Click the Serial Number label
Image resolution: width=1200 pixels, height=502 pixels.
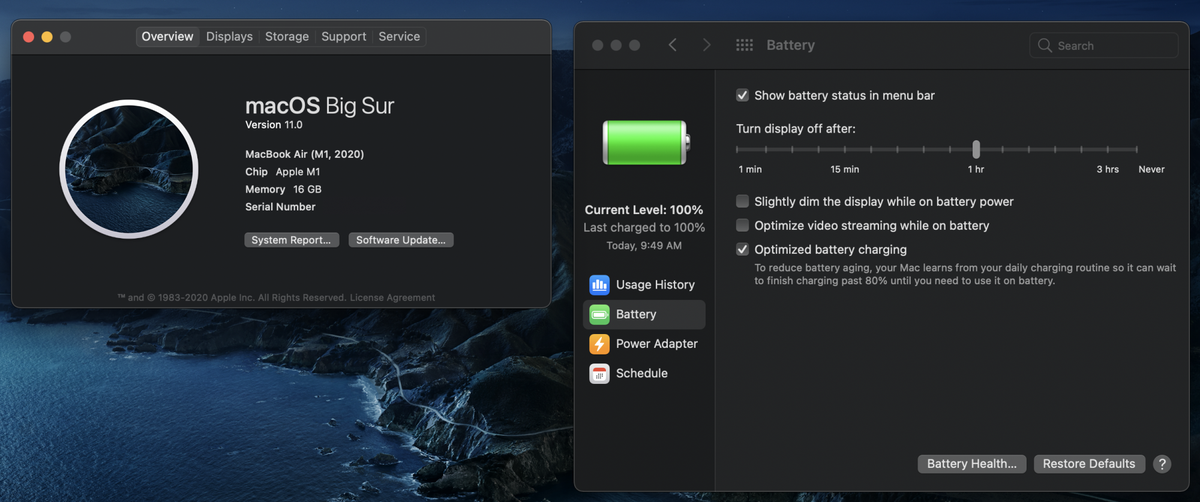point(280,207)
